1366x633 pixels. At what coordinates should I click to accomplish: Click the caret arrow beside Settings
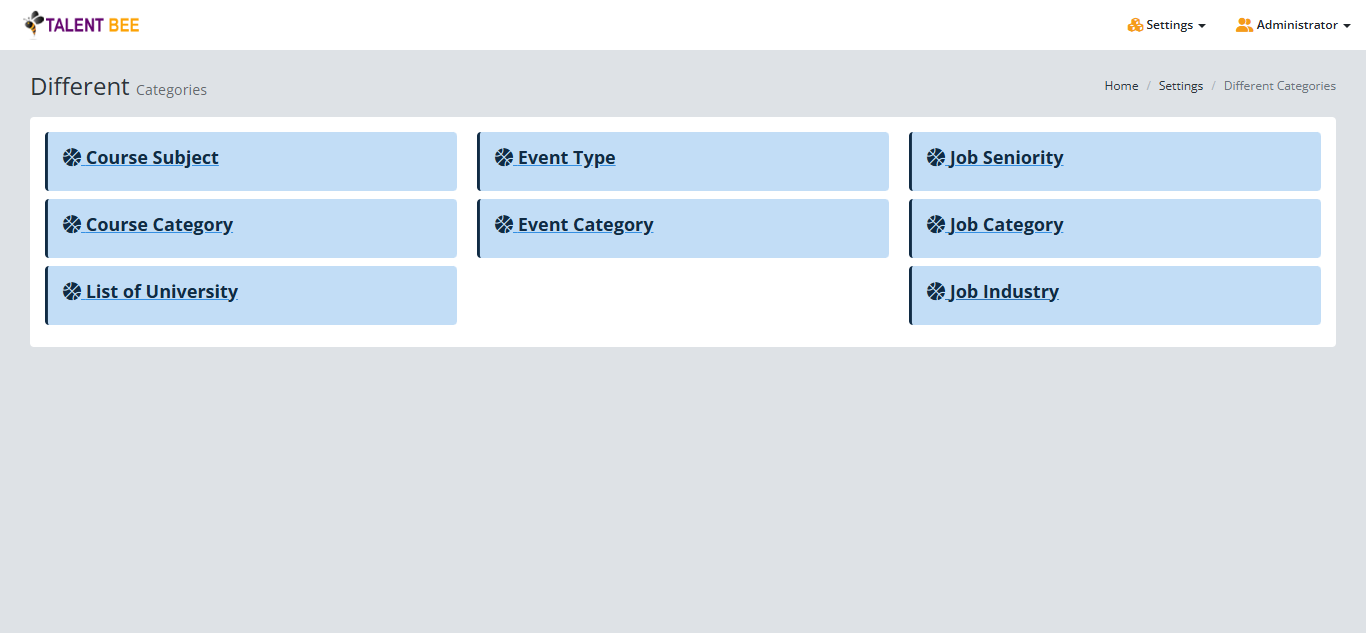pos(1204,26)
